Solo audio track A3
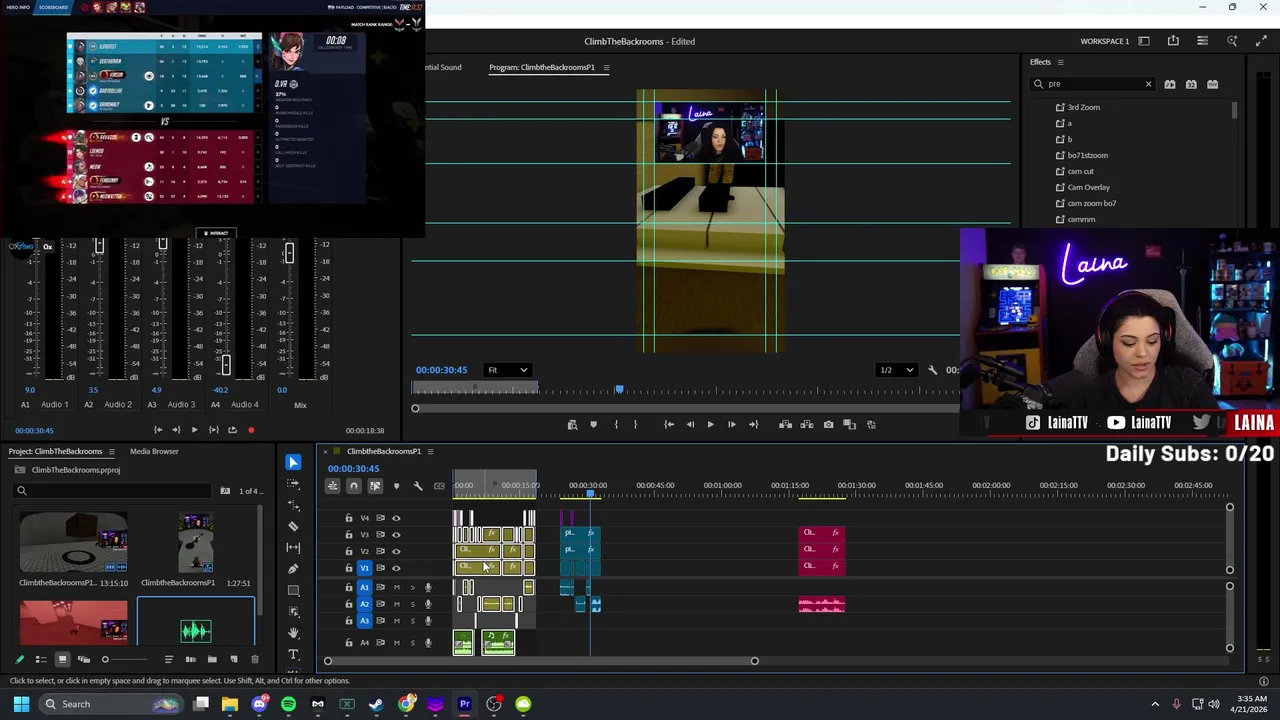The height and width of the screenshot is (720, 1280). (x=412, y=621)
